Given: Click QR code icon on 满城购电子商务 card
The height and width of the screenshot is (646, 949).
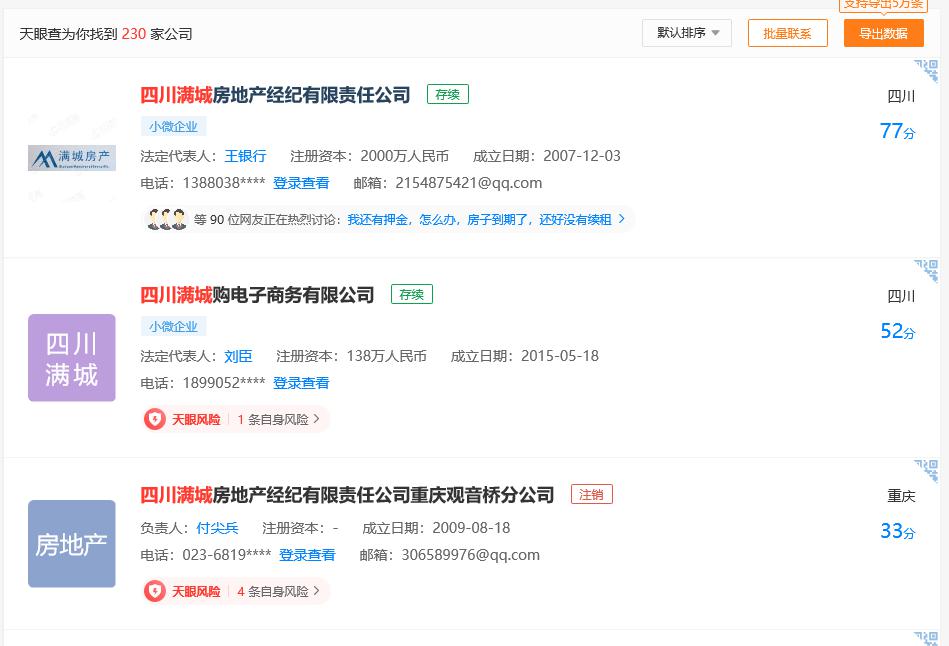Looking at the screenshot, I should [926, 271].
